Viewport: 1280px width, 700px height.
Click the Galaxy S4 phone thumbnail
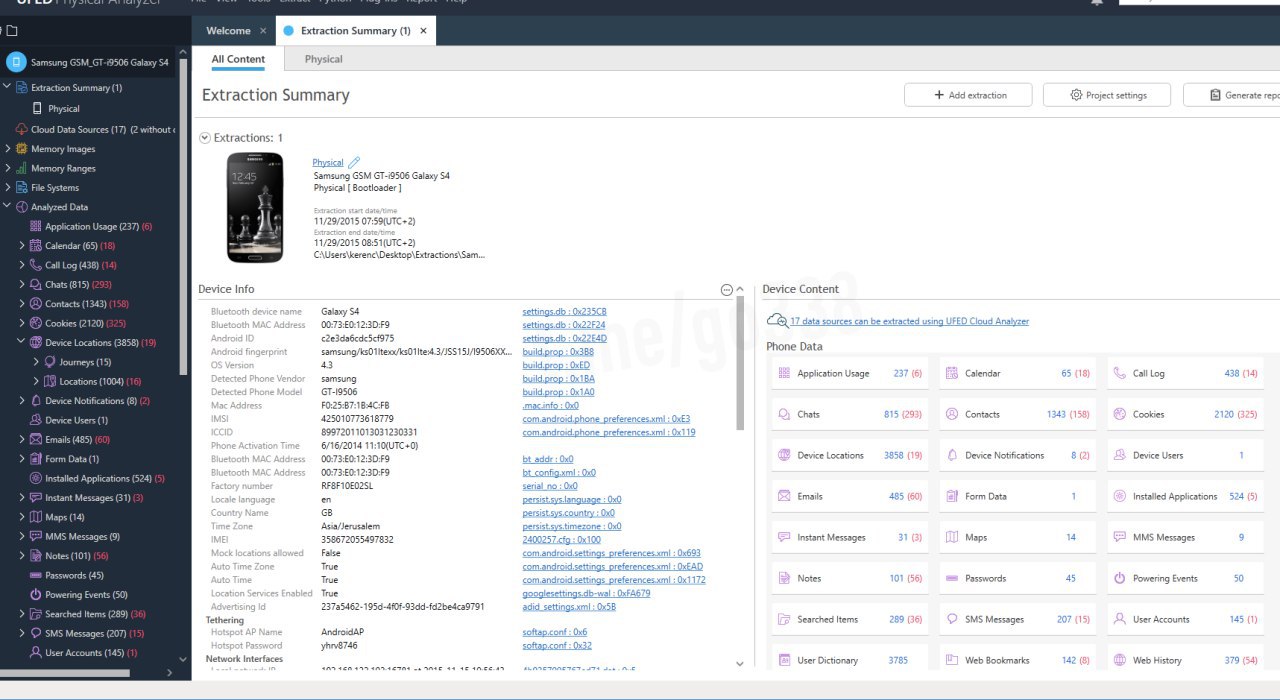tap(255, 208)
